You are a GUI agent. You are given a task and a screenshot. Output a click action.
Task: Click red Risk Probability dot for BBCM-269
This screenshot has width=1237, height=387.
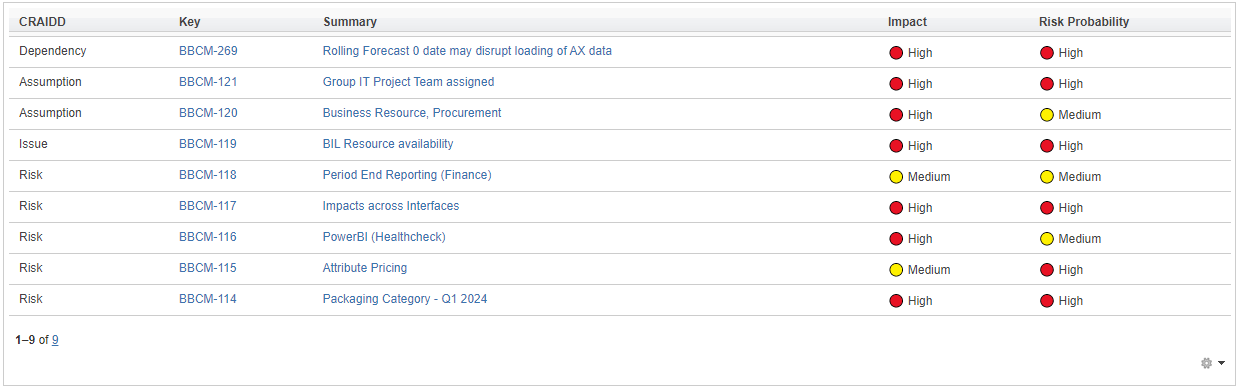pyautogui.click(x=1047, y=53)
